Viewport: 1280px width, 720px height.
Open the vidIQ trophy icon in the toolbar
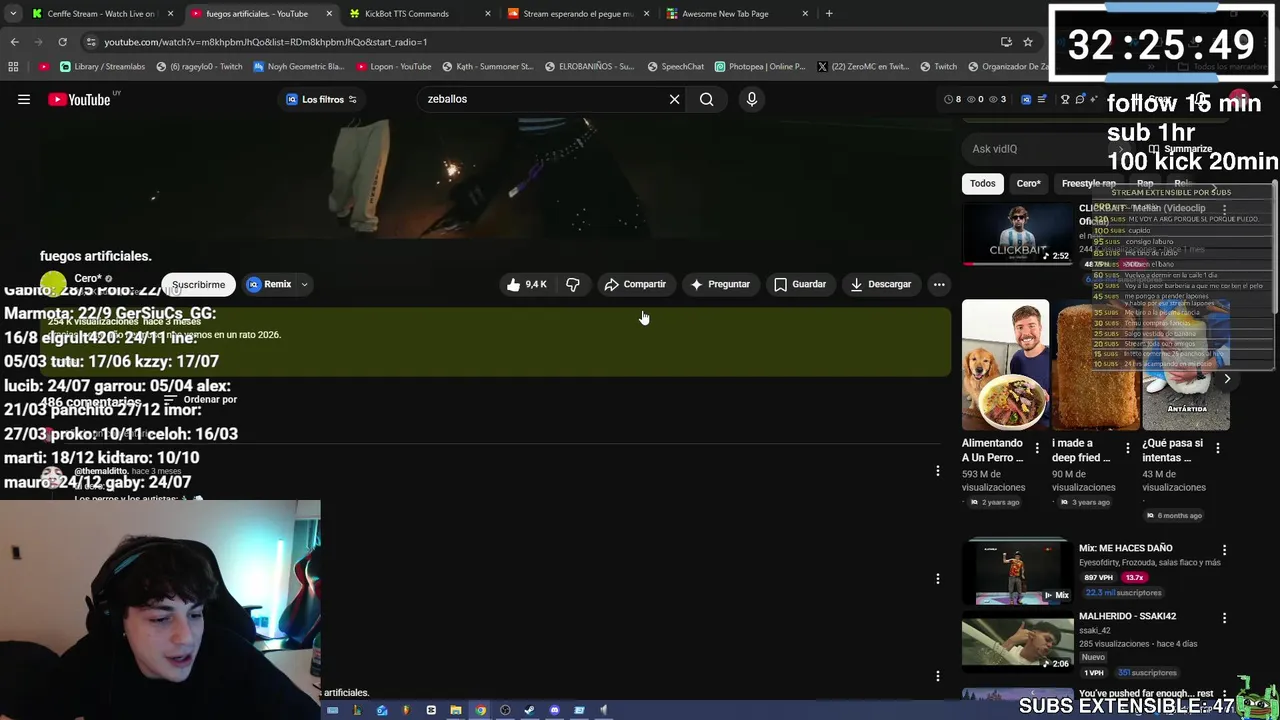tap(1065, 99)
